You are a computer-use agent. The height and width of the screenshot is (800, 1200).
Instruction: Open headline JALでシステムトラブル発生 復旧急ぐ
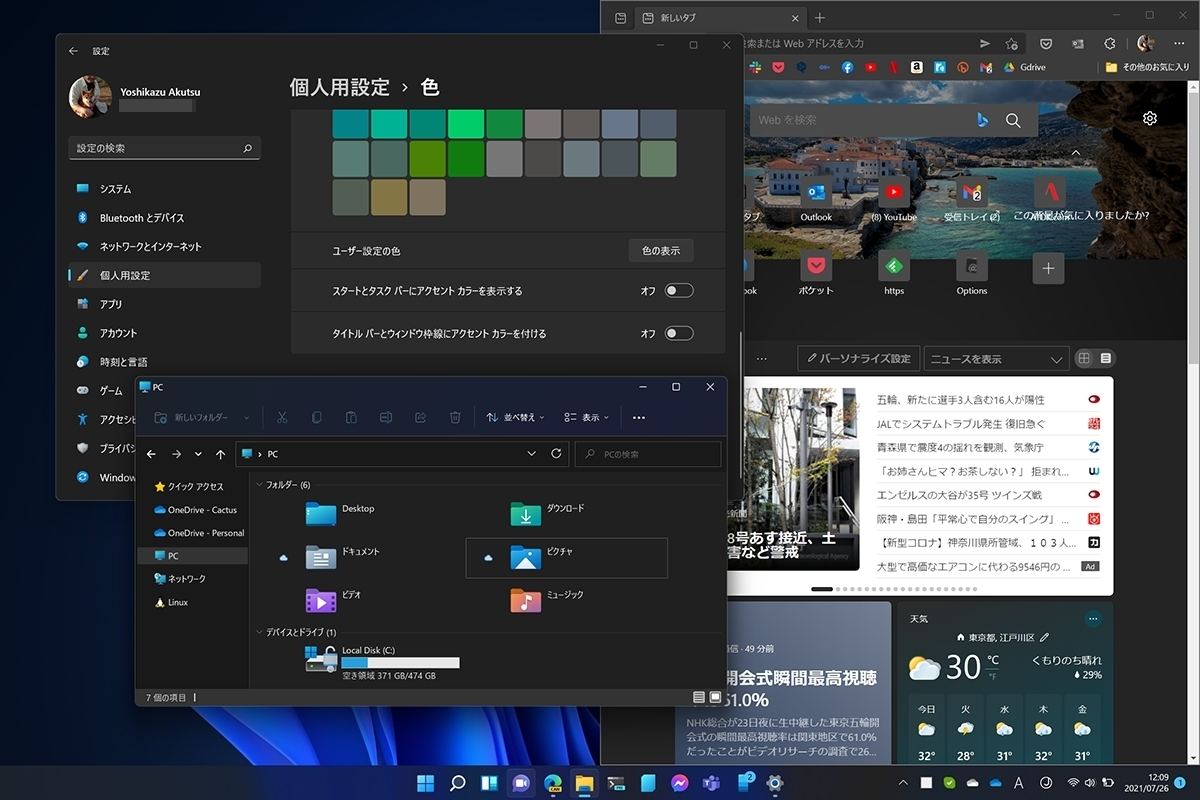coord(961,423)
